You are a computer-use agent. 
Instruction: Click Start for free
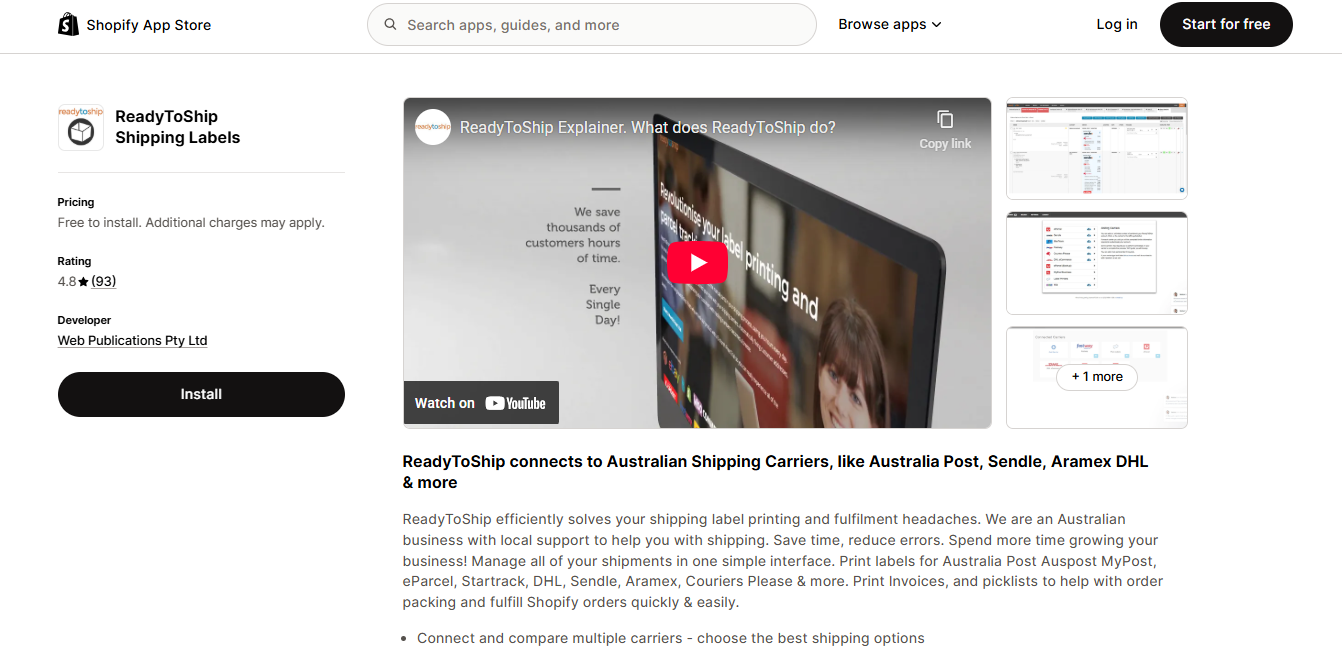1226,24
